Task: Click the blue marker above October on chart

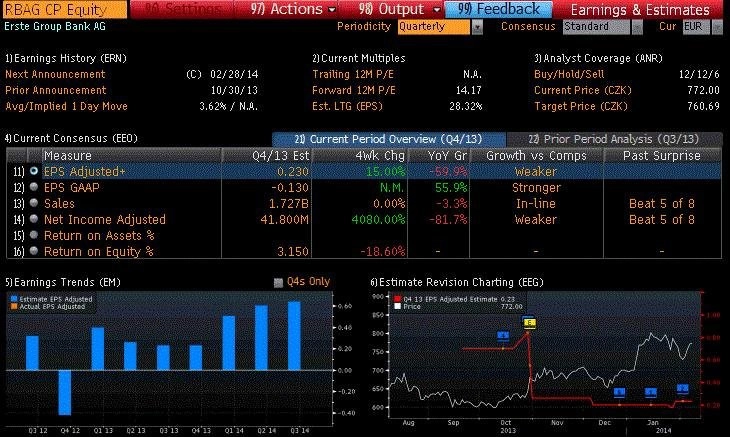Action: (x=503, y=336)
